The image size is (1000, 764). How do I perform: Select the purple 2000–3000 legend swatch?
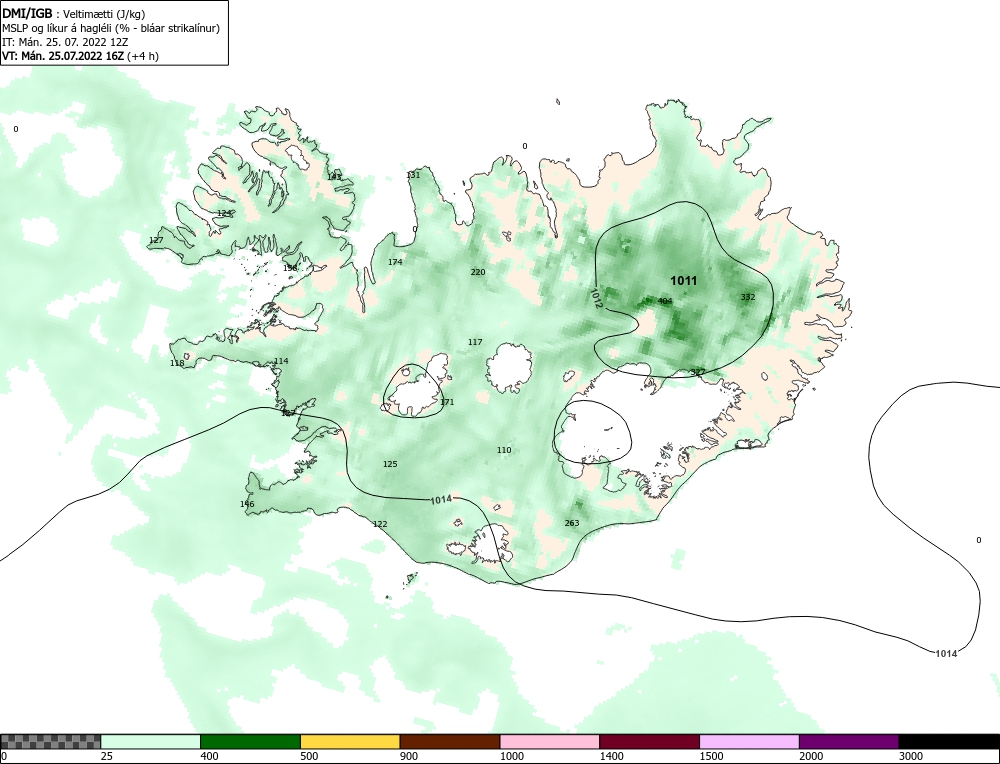(849, 741)
